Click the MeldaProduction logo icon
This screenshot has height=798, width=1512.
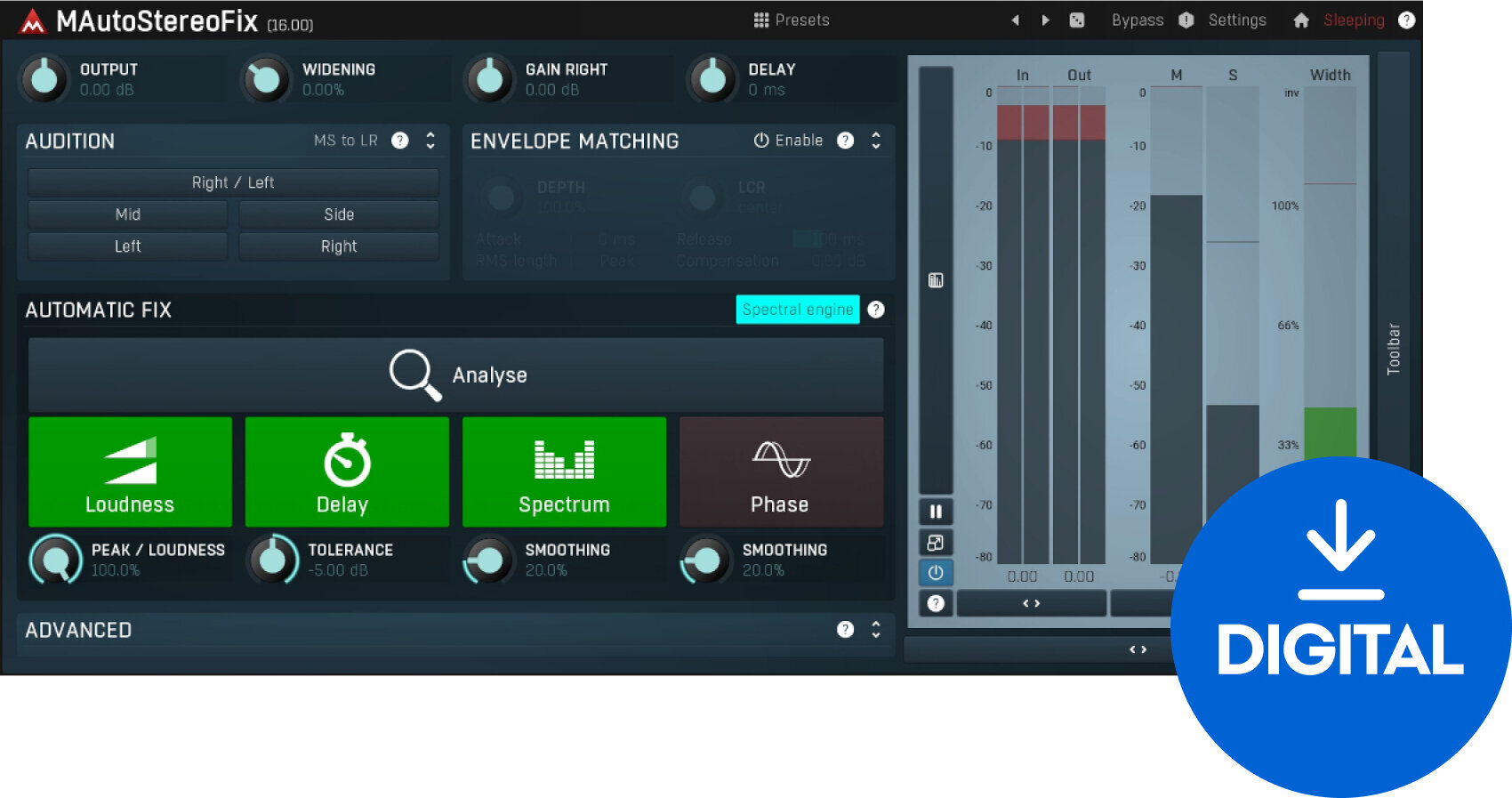[33, 21]
